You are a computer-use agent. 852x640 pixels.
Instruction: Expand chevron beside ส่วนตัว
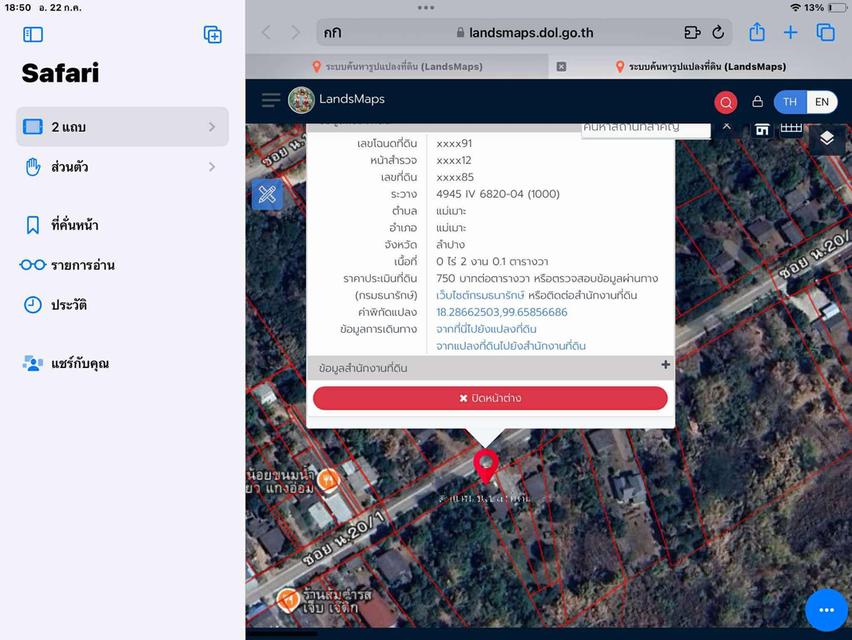[212, 167]
